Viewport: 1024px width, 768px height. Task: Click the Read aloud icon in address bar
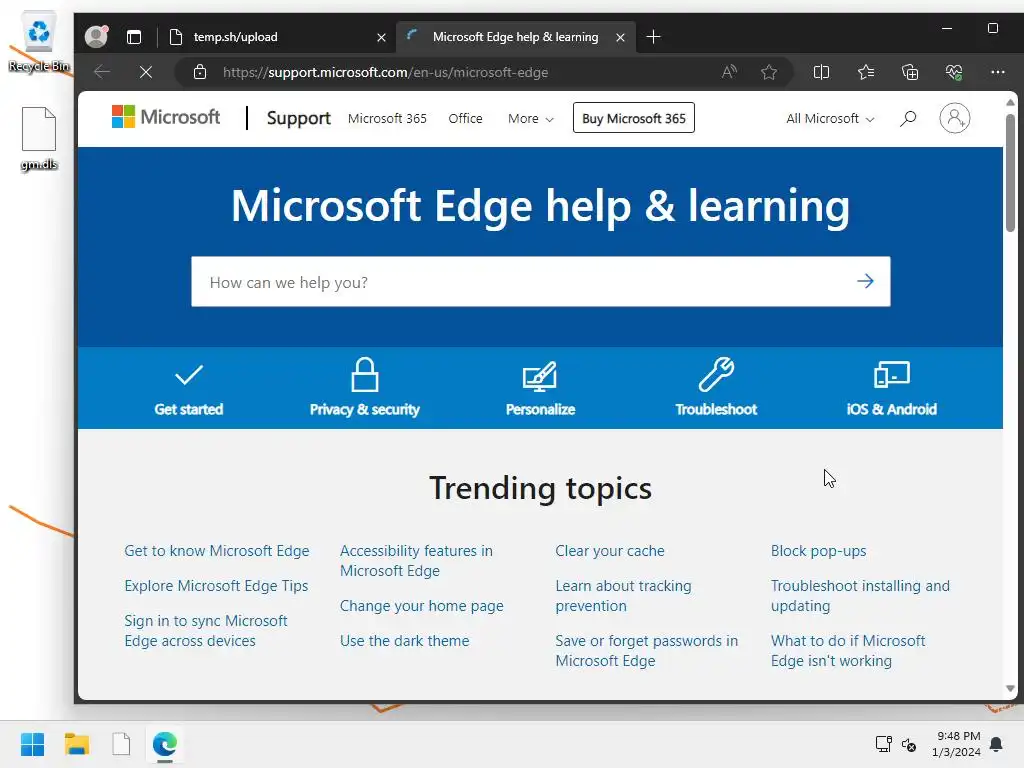click(729, 72)
